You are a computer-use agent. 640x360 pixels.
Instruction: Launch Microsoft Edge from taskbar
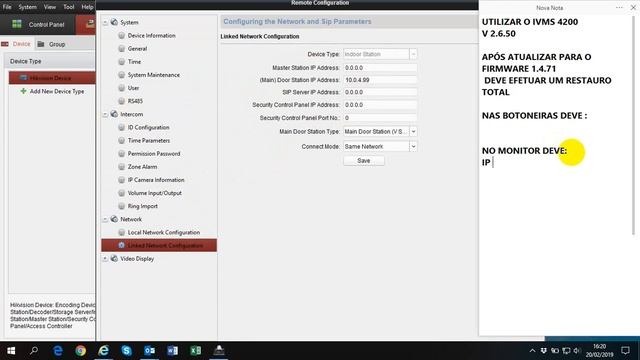click(x=58, y=351)
